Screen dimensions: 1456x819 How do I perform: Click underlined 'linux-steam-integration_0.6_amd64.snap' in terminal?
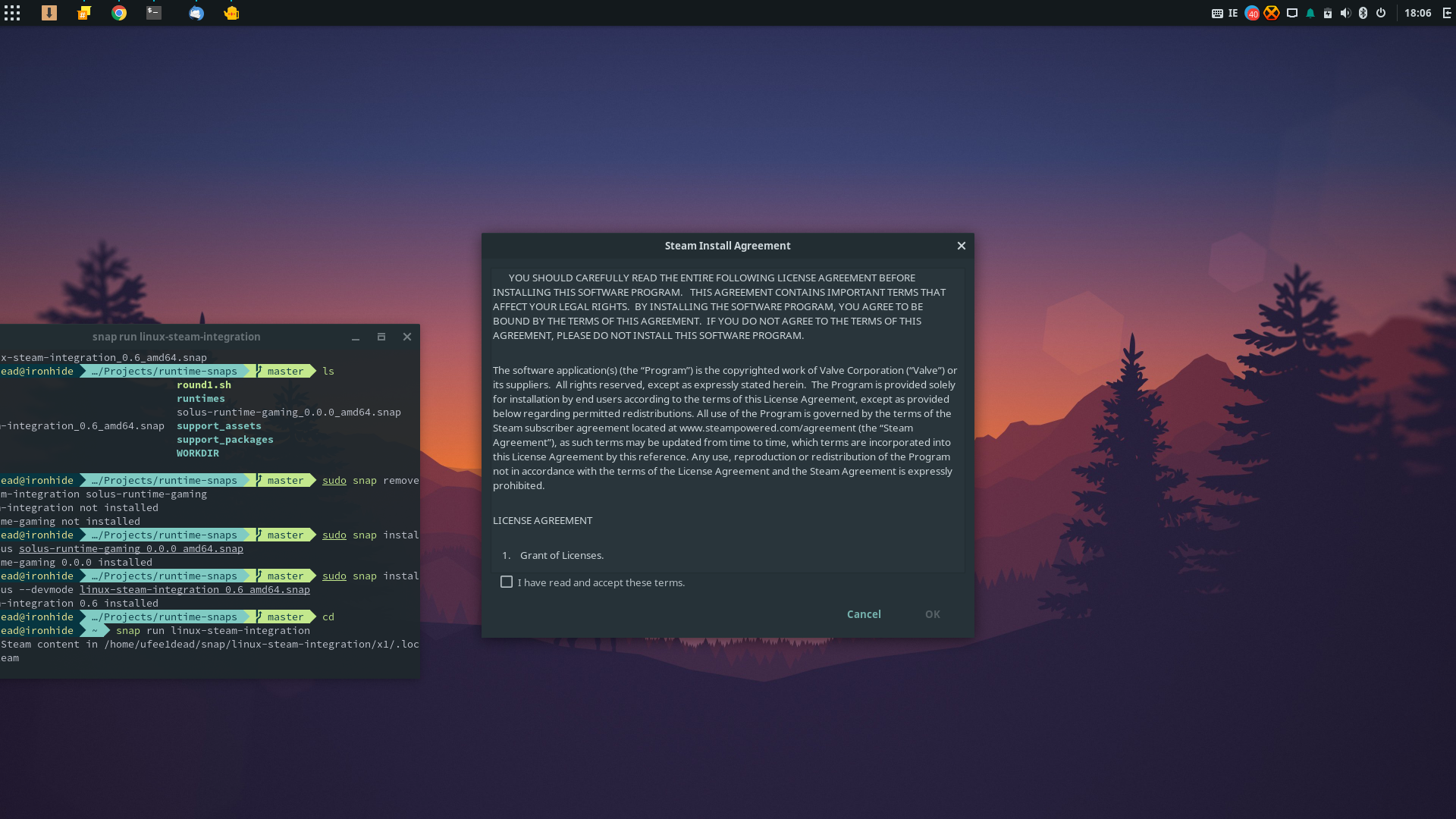pos(195,589)
